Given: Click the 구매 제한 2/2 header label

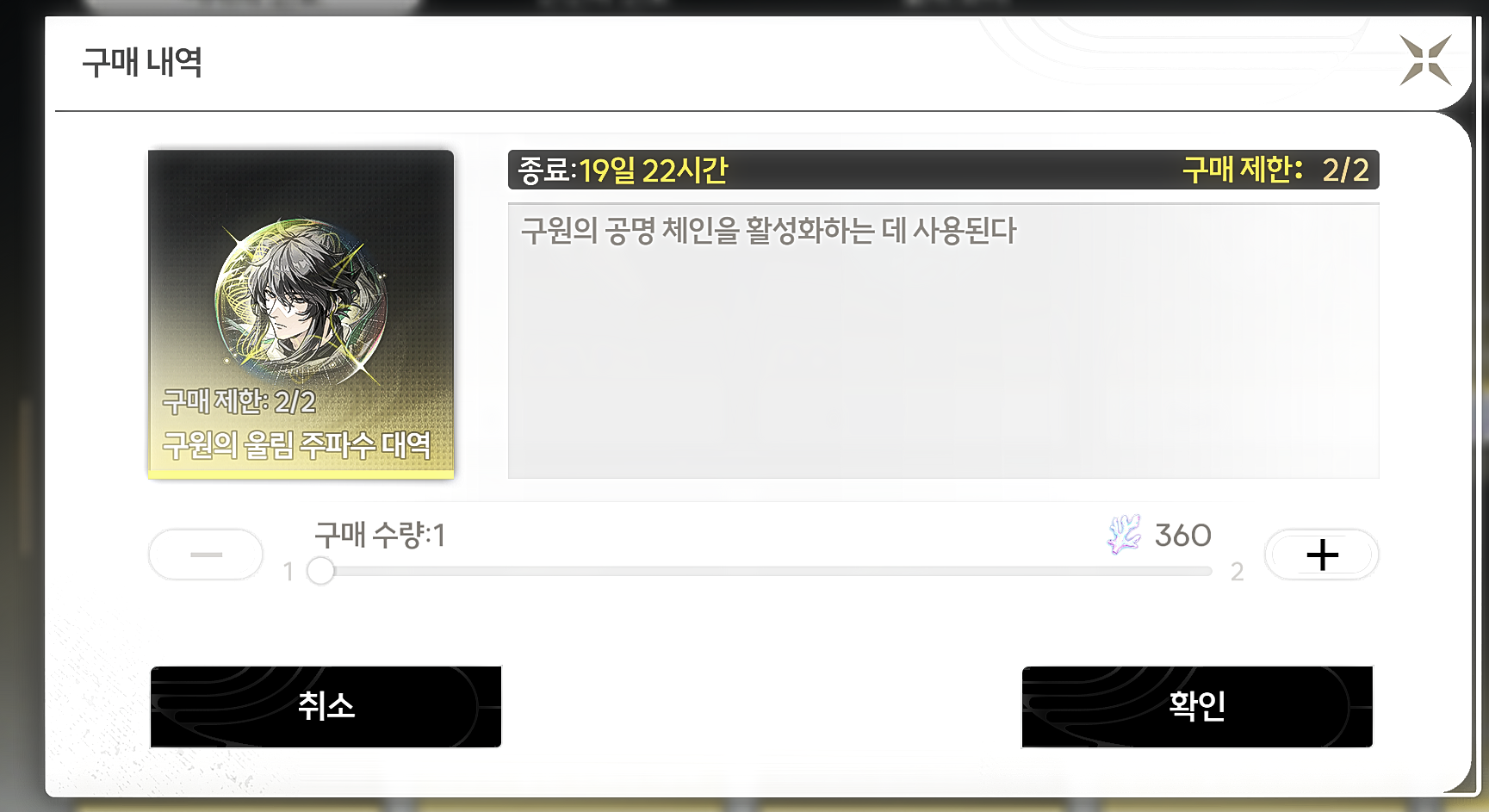Looking at the screenshot, I should click(x=1275, y=170).
